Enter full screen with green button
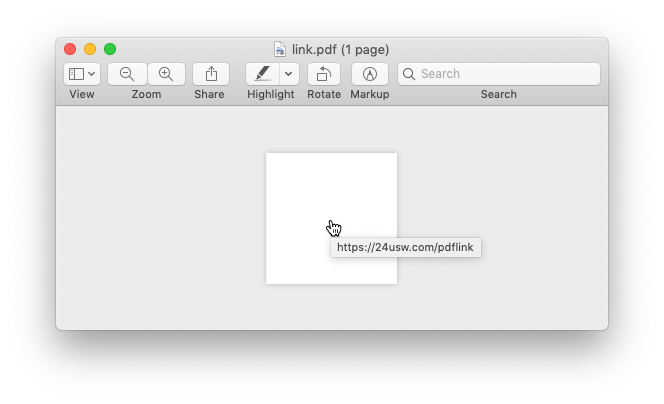Screen dimensions: 664x404 tap(110, 49)
